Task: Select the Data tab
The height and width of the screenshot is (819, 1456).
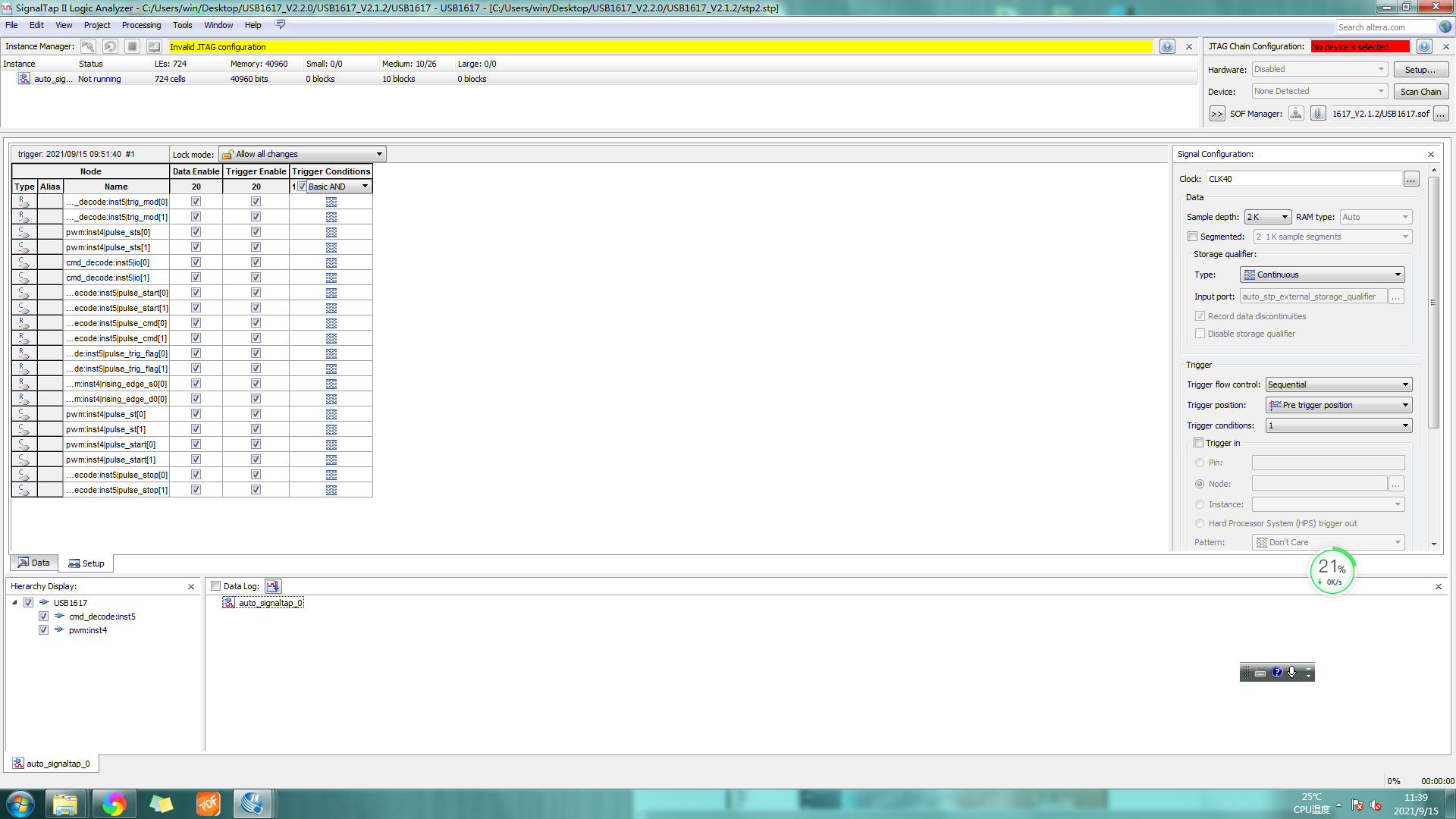Action: (34, 562)
